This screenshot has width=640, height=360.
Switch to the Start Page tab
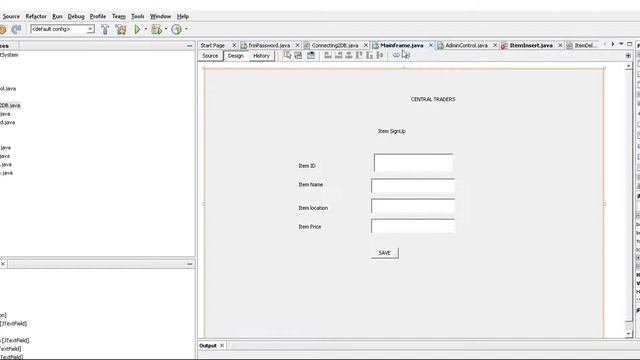pos(213,45)
